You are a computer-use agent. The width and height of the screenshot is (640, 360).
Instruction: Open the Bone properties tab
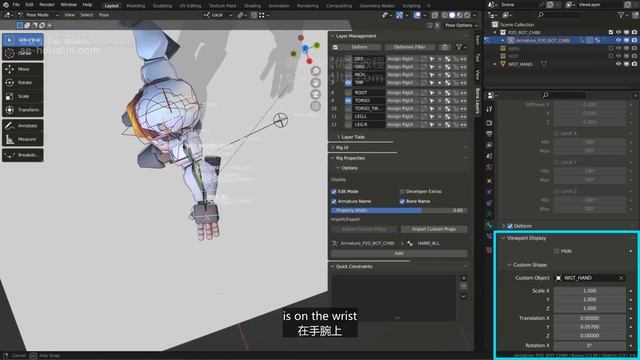pyautogui.click(x=489, y=225)
